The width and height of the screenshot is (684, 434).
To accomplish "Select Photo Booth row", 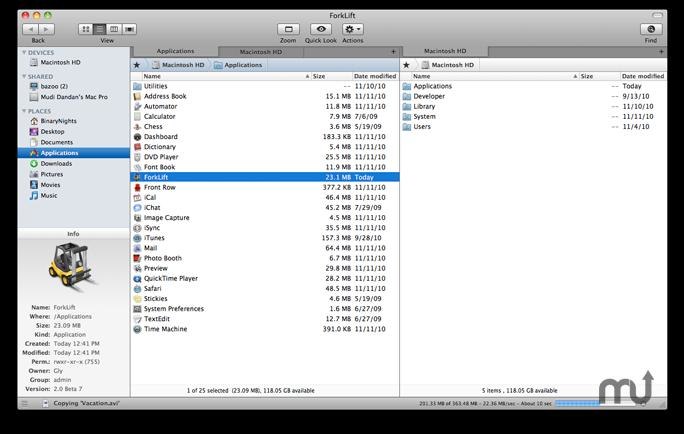I will [x=265, y=258].
